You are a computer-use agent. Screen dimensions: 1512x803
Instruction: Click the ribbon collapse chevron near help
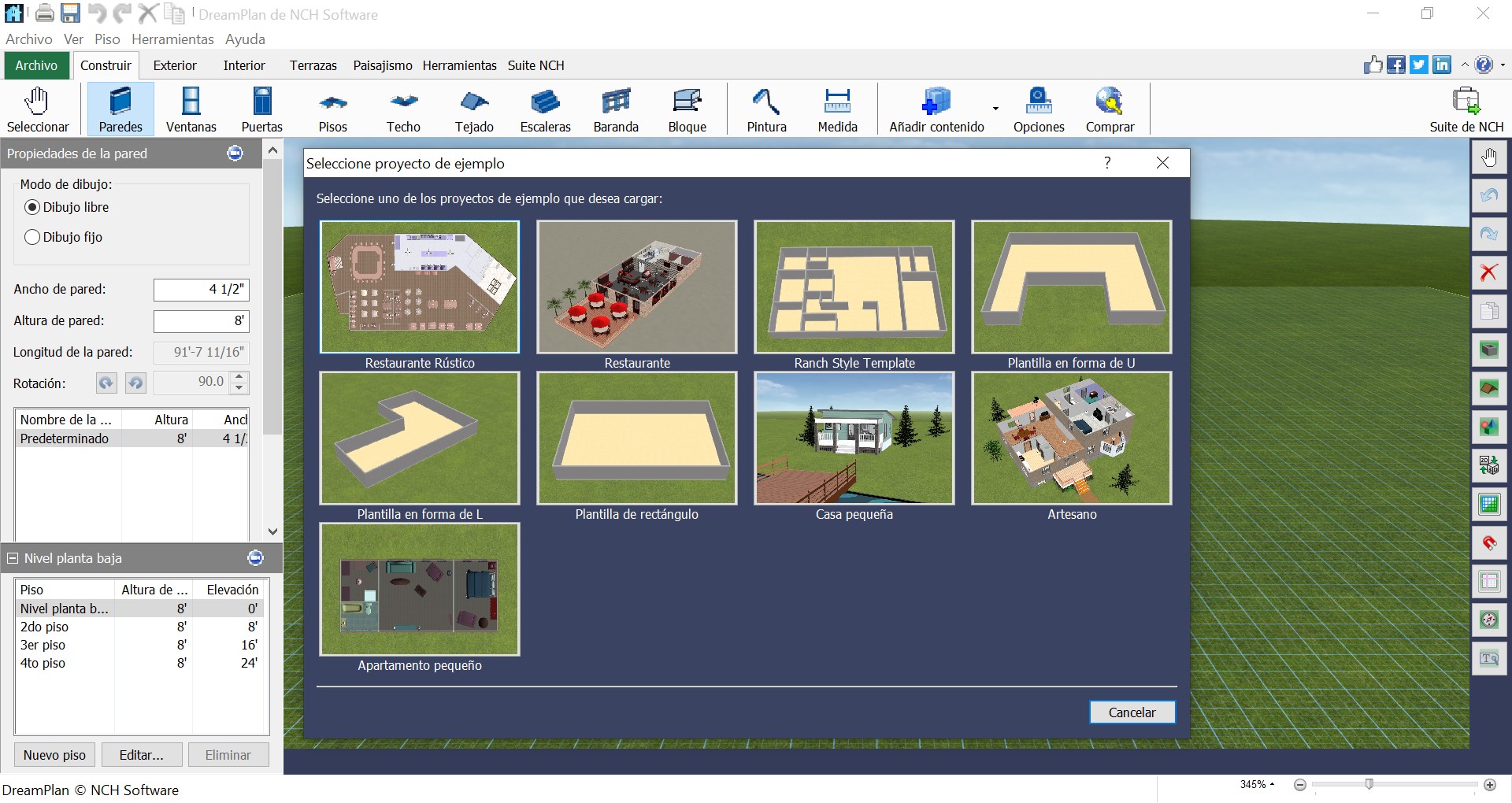coord(1465,65)
